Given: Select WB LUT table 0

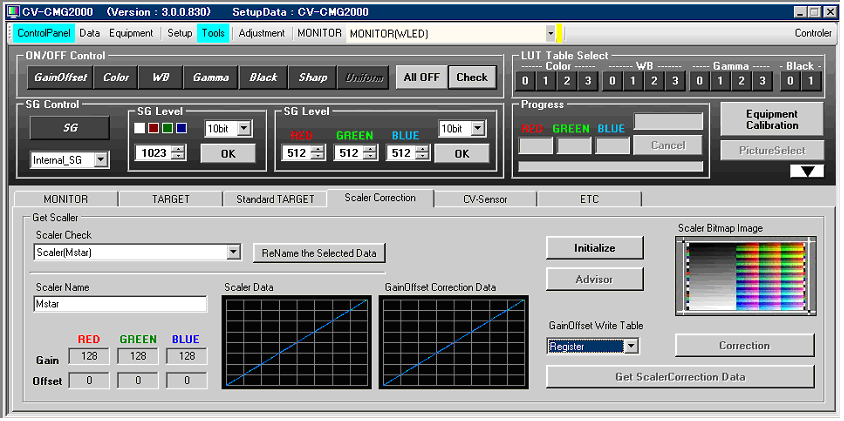Looking at the screenshot, I should (612, 81).
